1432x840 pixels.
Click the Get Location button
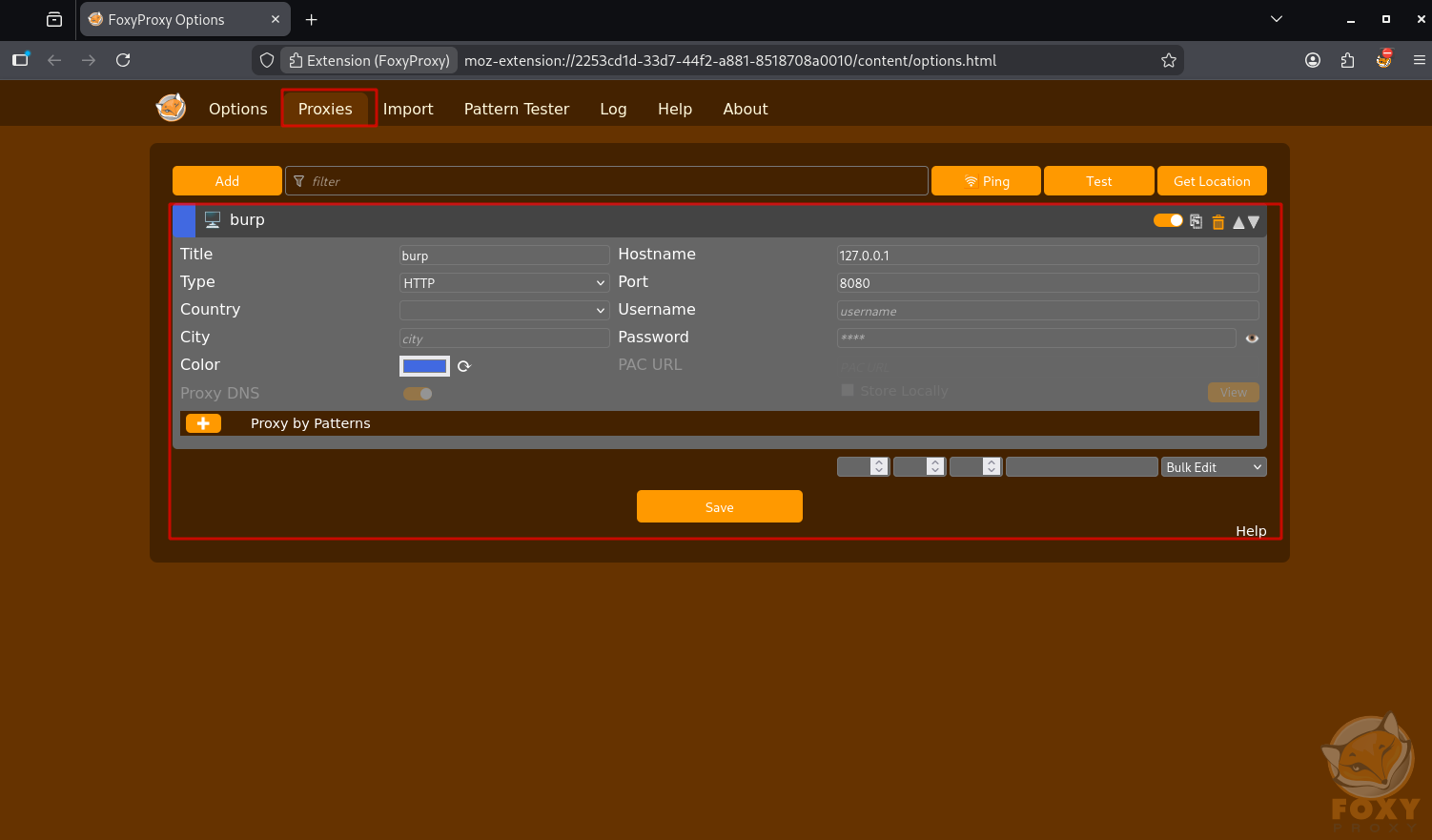tap(1212, 181)
